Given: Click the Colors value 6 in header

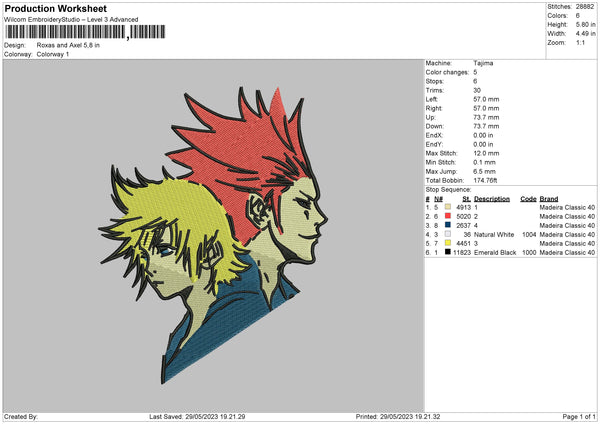Looking at the screenshot, I should [577, 16].
